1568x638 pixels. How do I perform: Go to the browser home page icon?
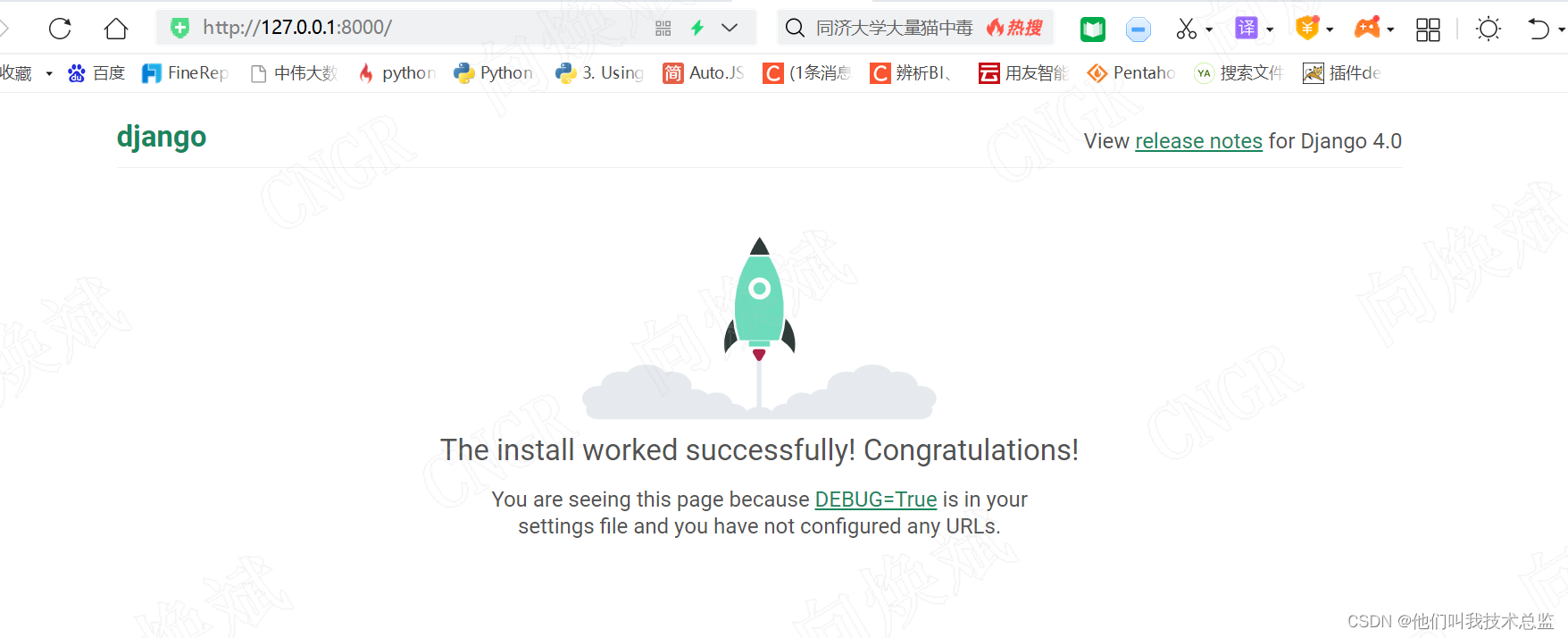(116, 29)
